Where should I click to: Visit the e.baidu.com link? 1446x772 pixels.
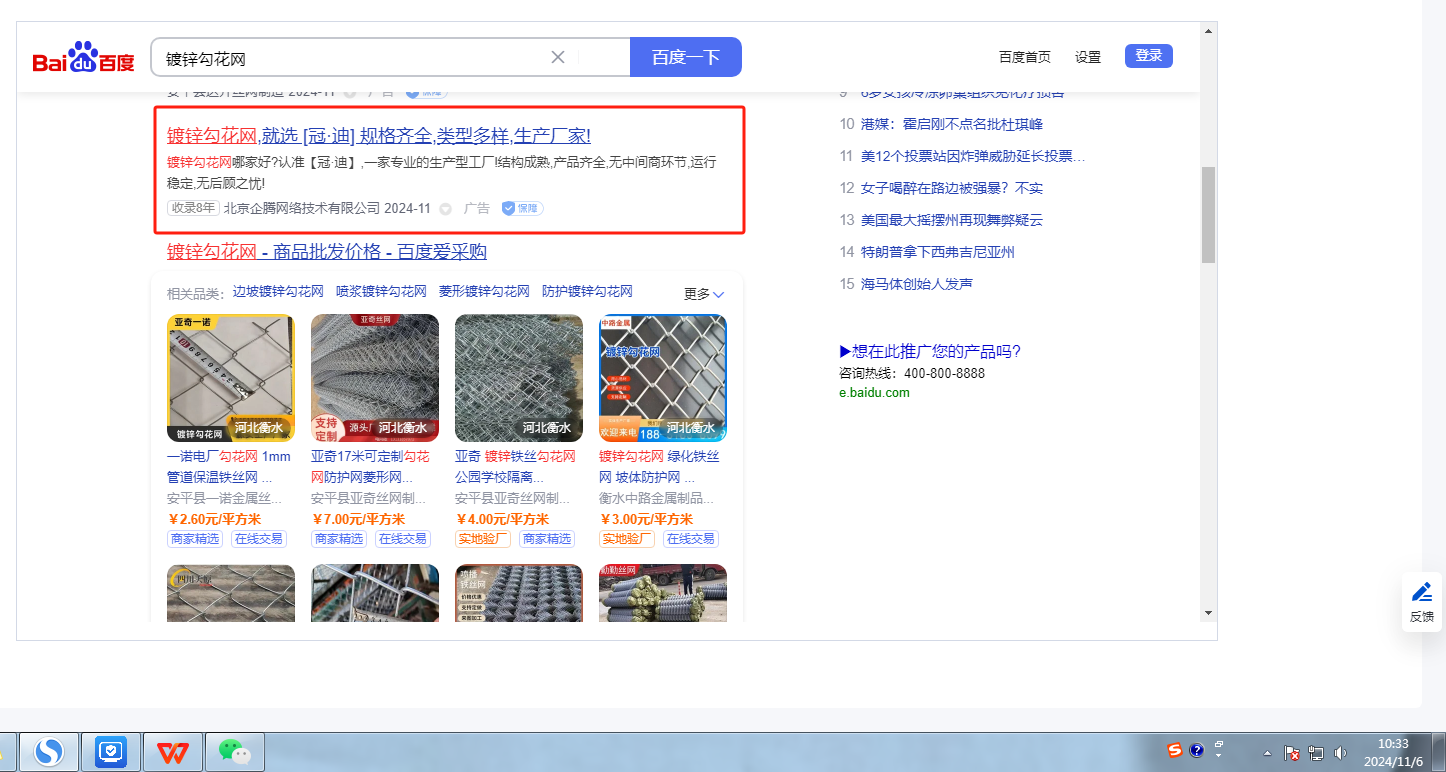pyautogui.click(x=875, y=393)
